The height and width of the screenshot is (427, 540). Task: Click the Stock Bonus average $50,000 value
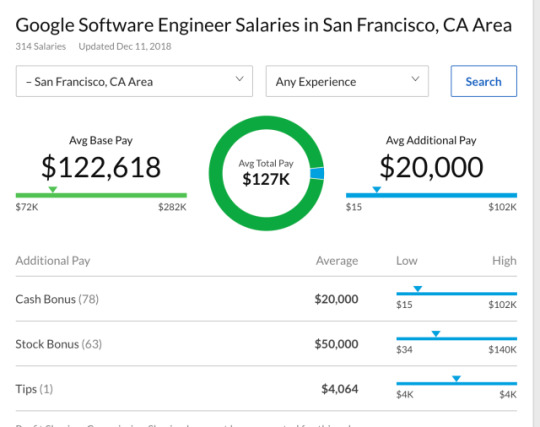[336, 344]
